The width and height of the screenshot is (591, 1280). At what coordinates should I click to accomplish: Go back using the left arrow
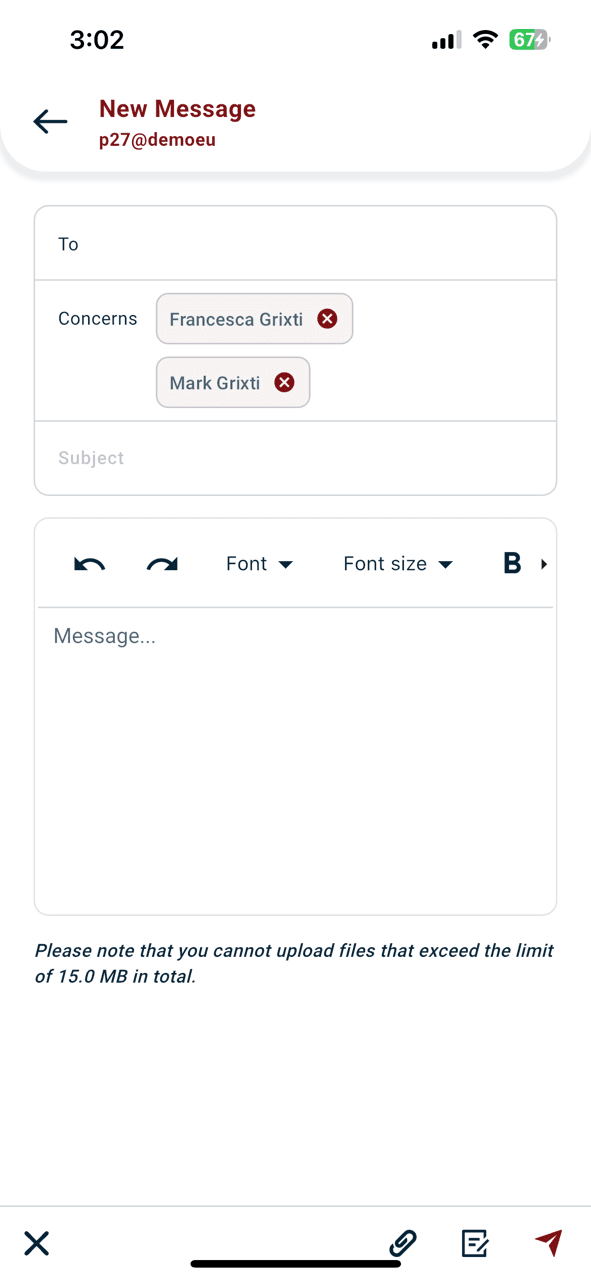click(50, 122)
